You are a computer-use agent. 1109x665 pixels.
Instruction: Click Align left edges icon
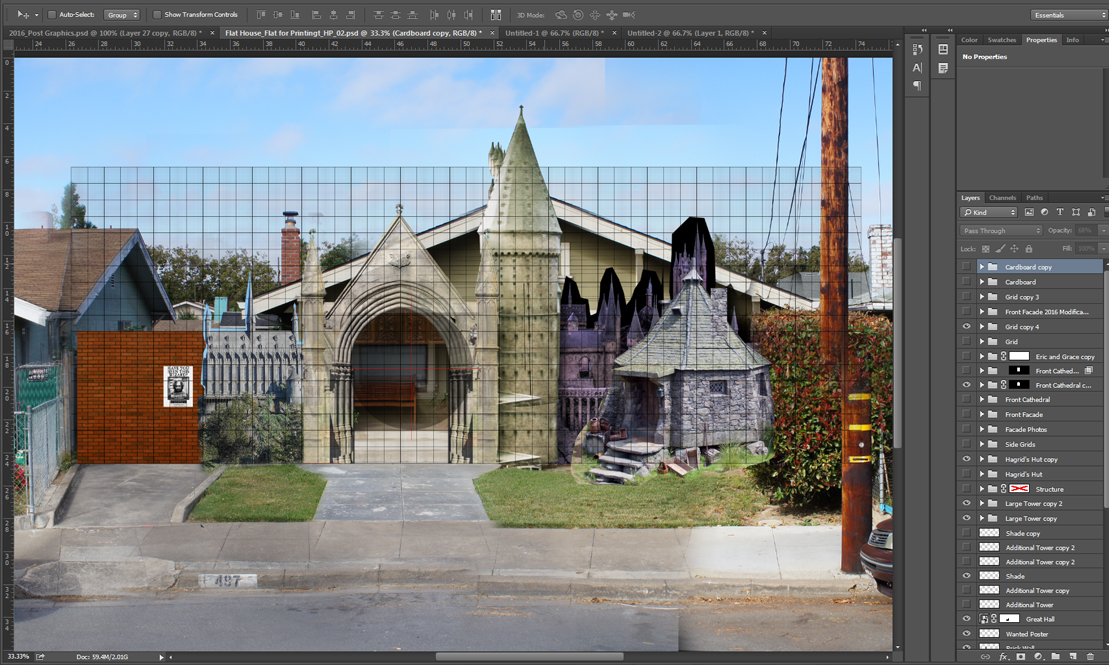(316, 14)
